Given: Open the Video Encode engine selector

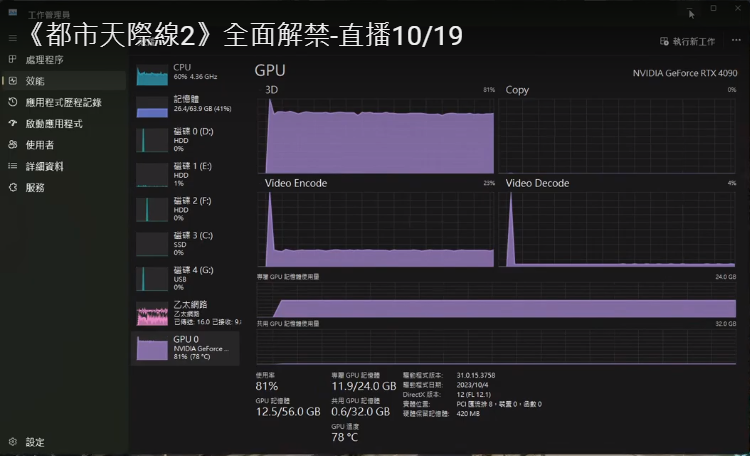Looking at the screenshot, I should click(296, 184).
